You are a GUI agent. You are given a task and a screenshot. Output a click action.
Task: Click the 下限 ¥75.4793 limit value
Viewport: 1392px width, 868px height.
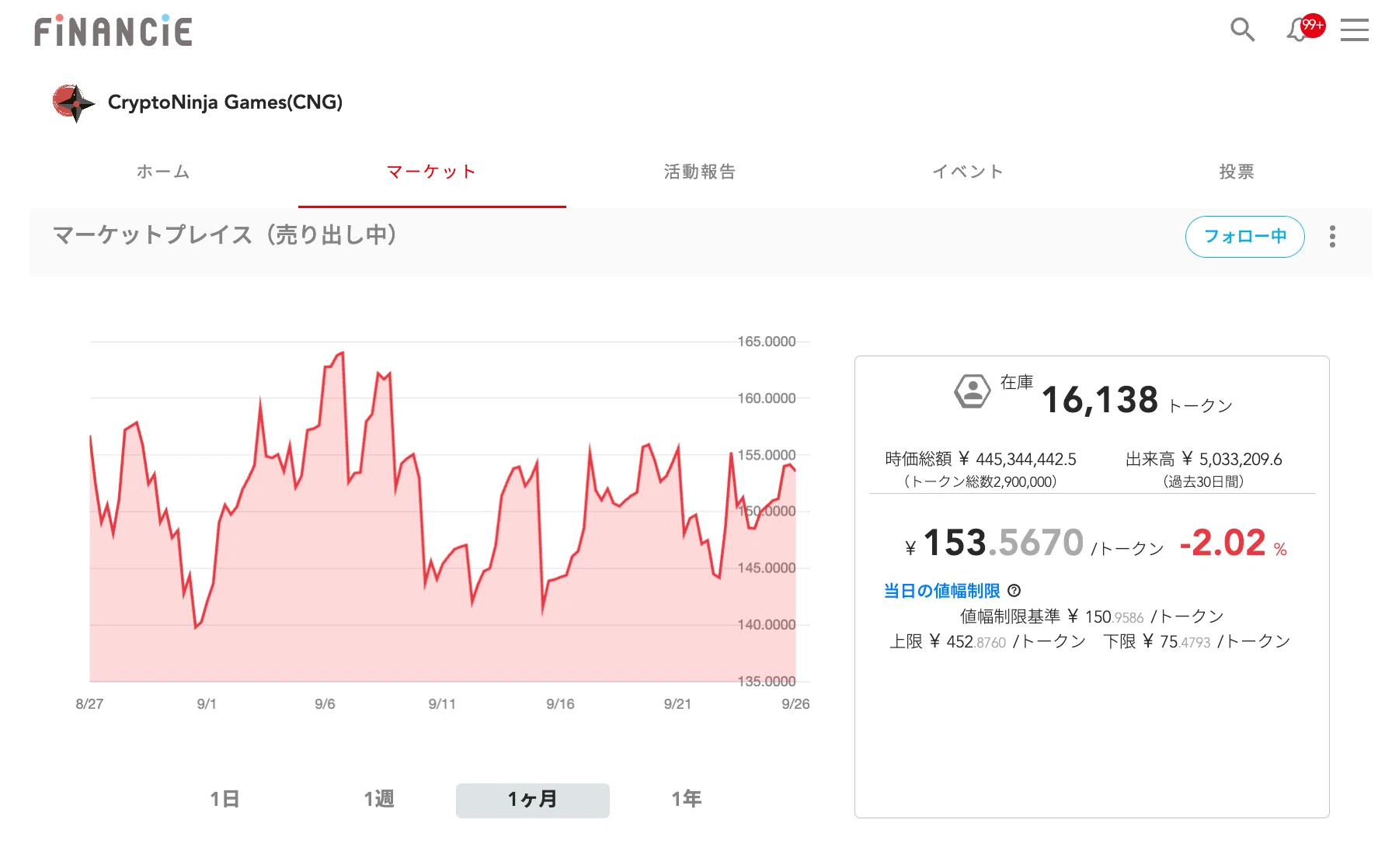(1196, 641)
